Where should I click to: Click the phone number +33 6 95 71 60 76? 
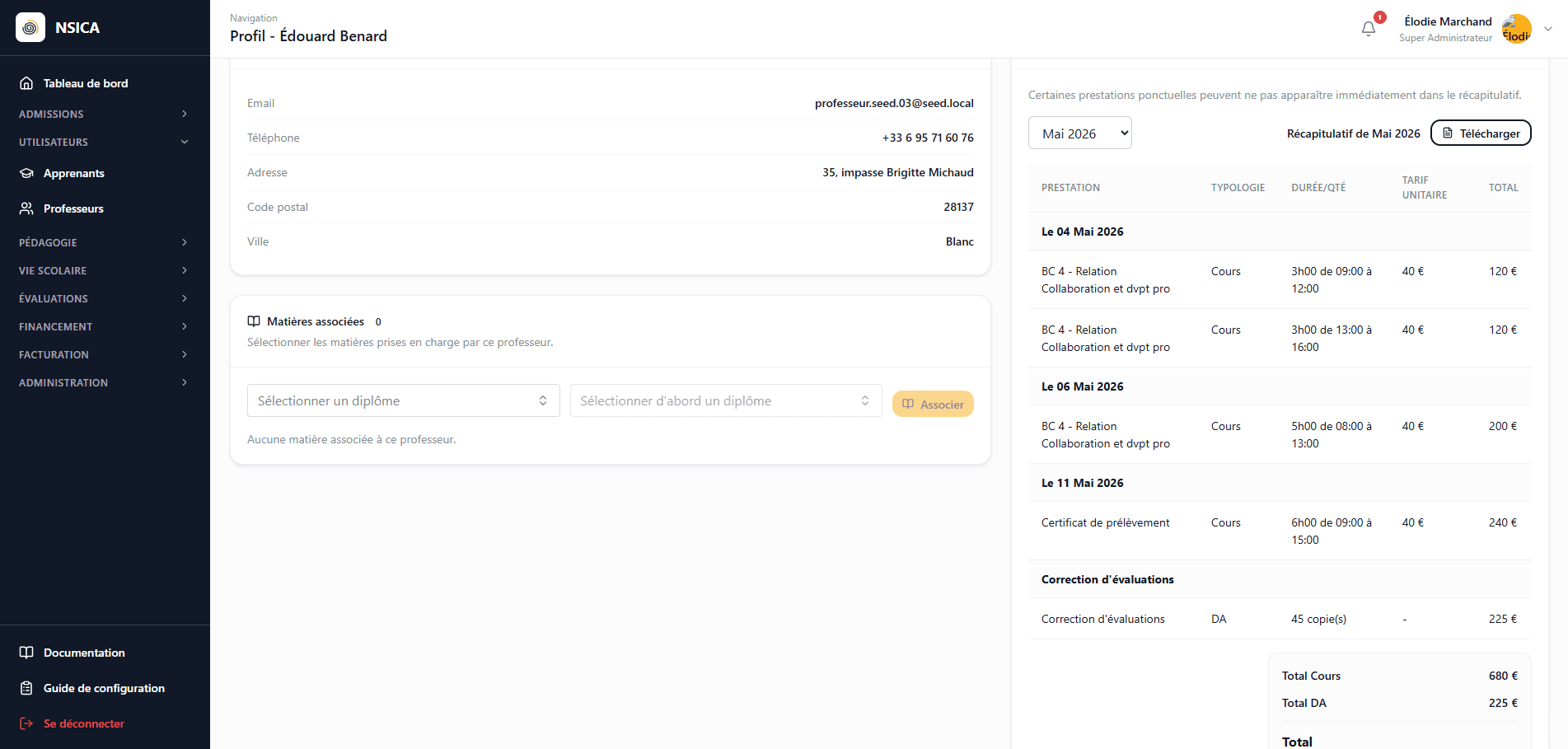tap(928, 138)
